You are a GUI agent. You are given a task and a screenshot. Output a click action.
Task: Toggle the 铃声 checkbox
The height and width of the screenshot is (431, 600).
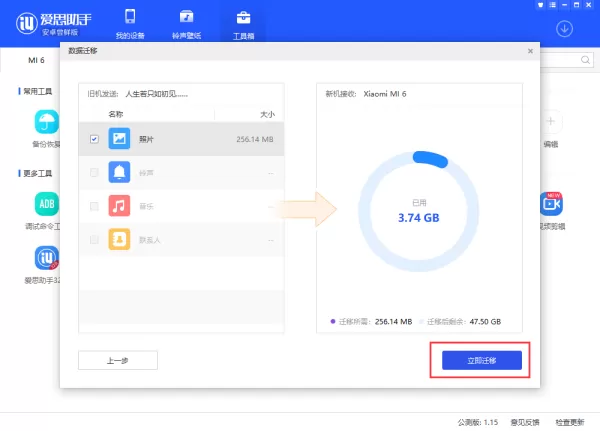94,173
